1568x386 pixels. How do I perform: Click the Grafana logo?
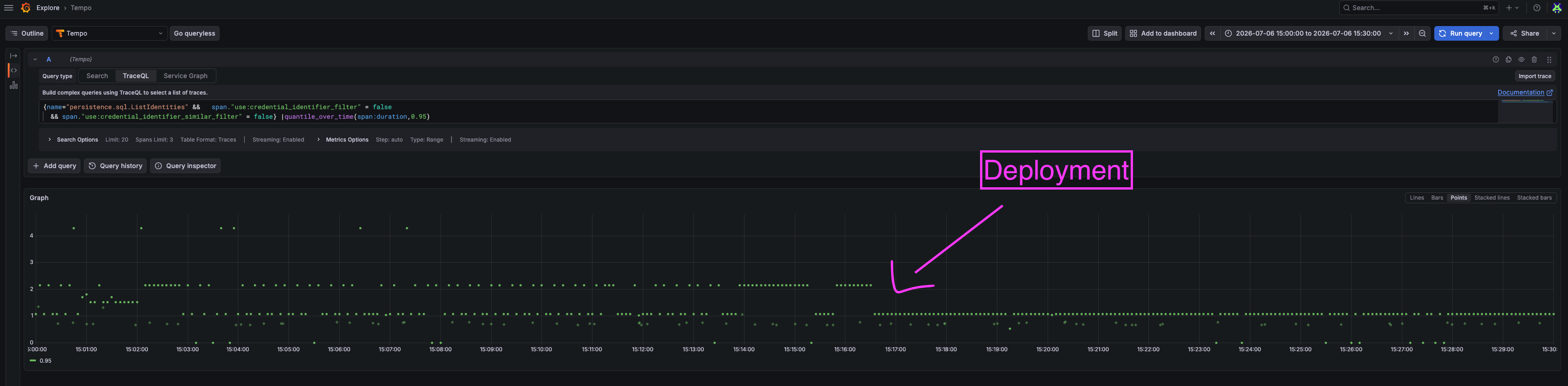pos(26,8)
